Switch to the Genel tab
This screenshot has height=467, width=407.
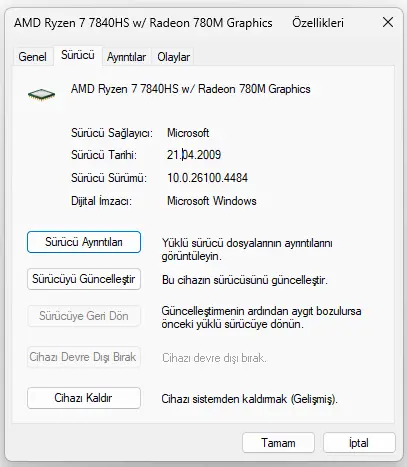point(32,57)
